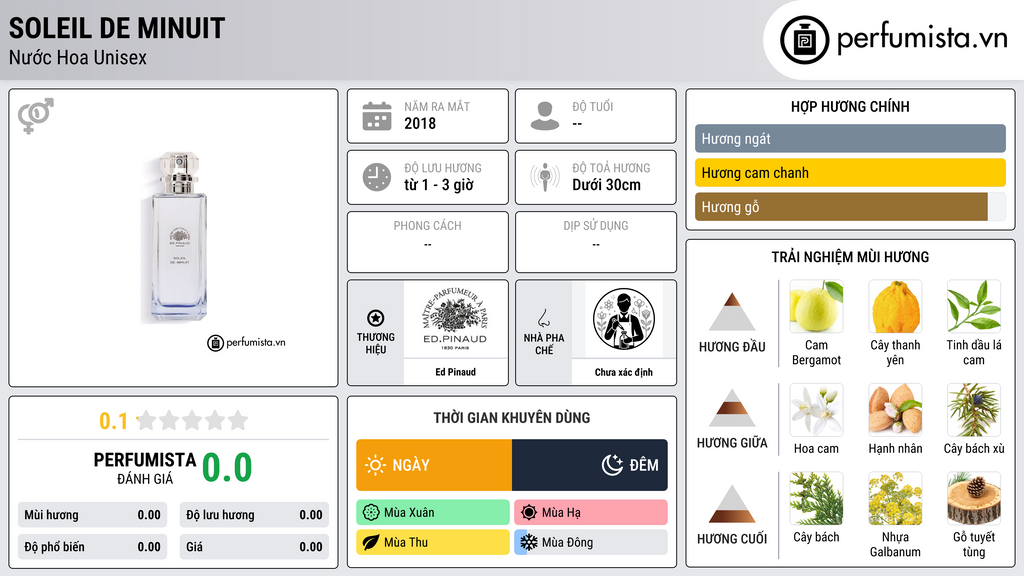Click the Phong cách info box
The width and height of the screenshot is (1024, 576).
click(x=428, y=242)
